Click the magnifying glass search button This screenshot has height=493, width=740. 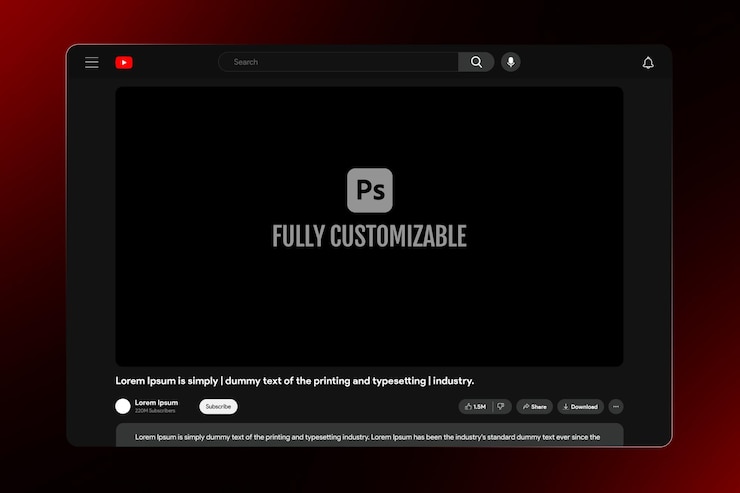[476, 62]
